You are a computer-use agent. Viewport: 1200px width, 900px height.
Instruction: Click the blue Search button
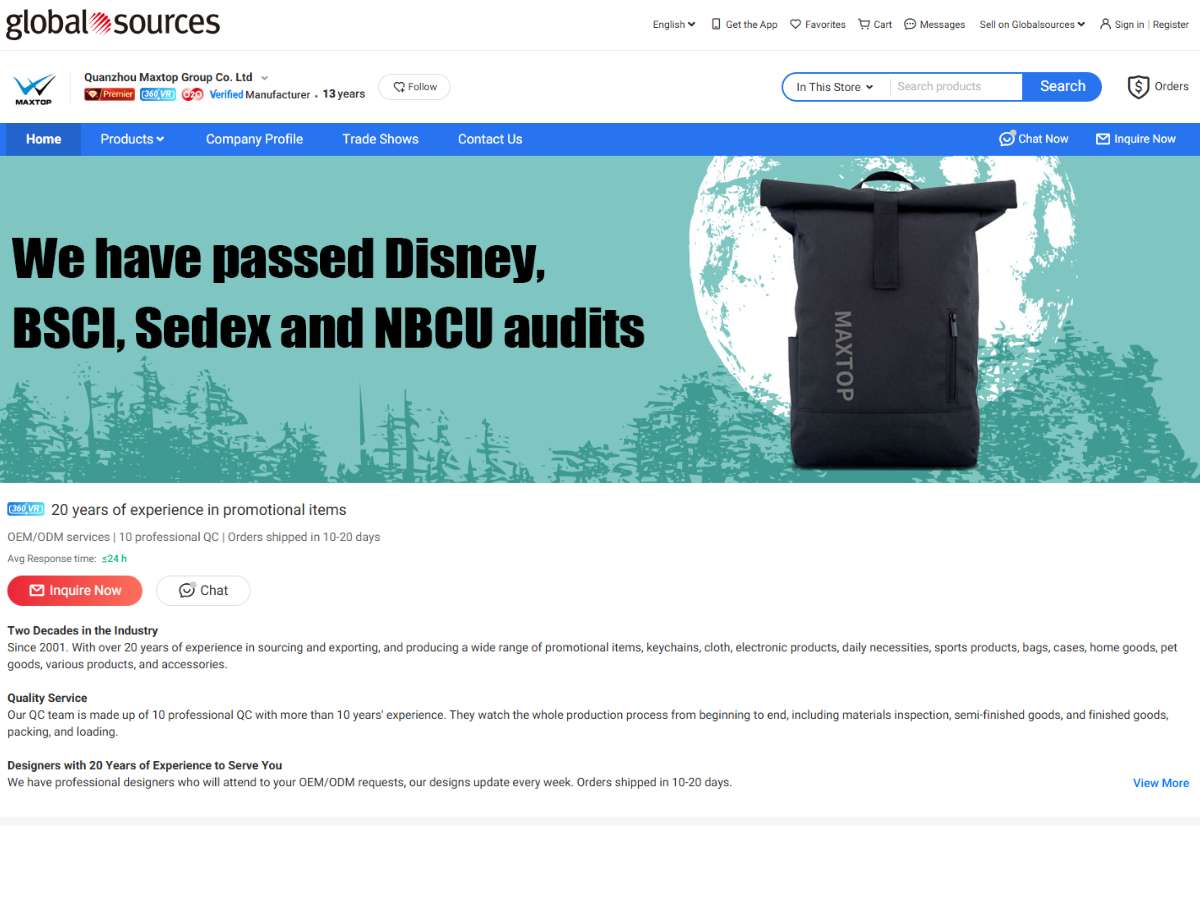[1062, 87]
